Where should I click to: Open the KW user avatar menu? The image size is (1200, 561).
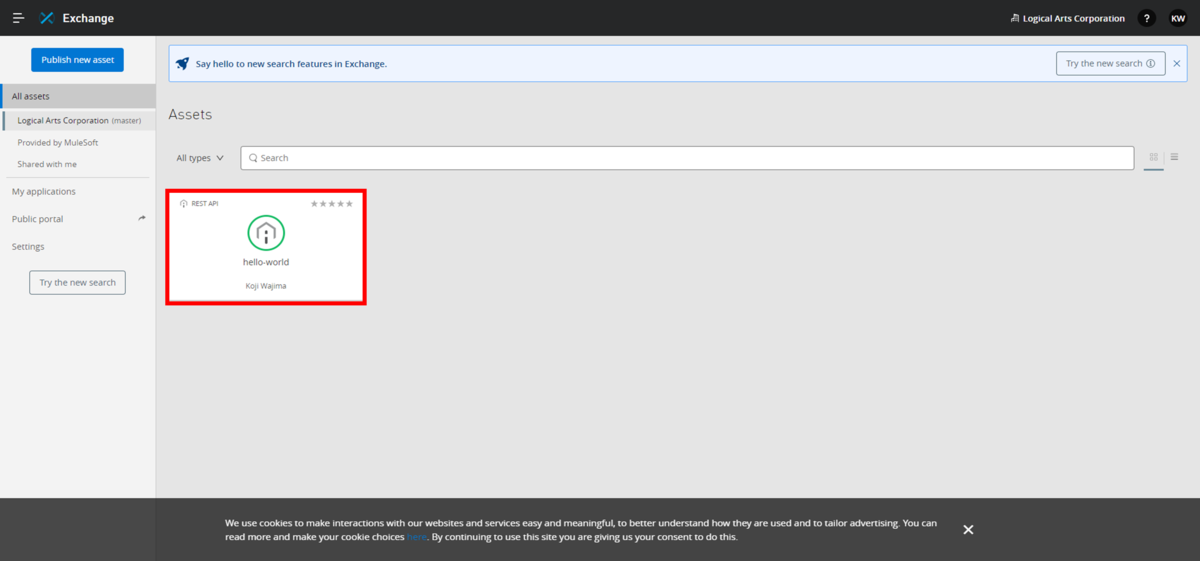point(1178,18)
